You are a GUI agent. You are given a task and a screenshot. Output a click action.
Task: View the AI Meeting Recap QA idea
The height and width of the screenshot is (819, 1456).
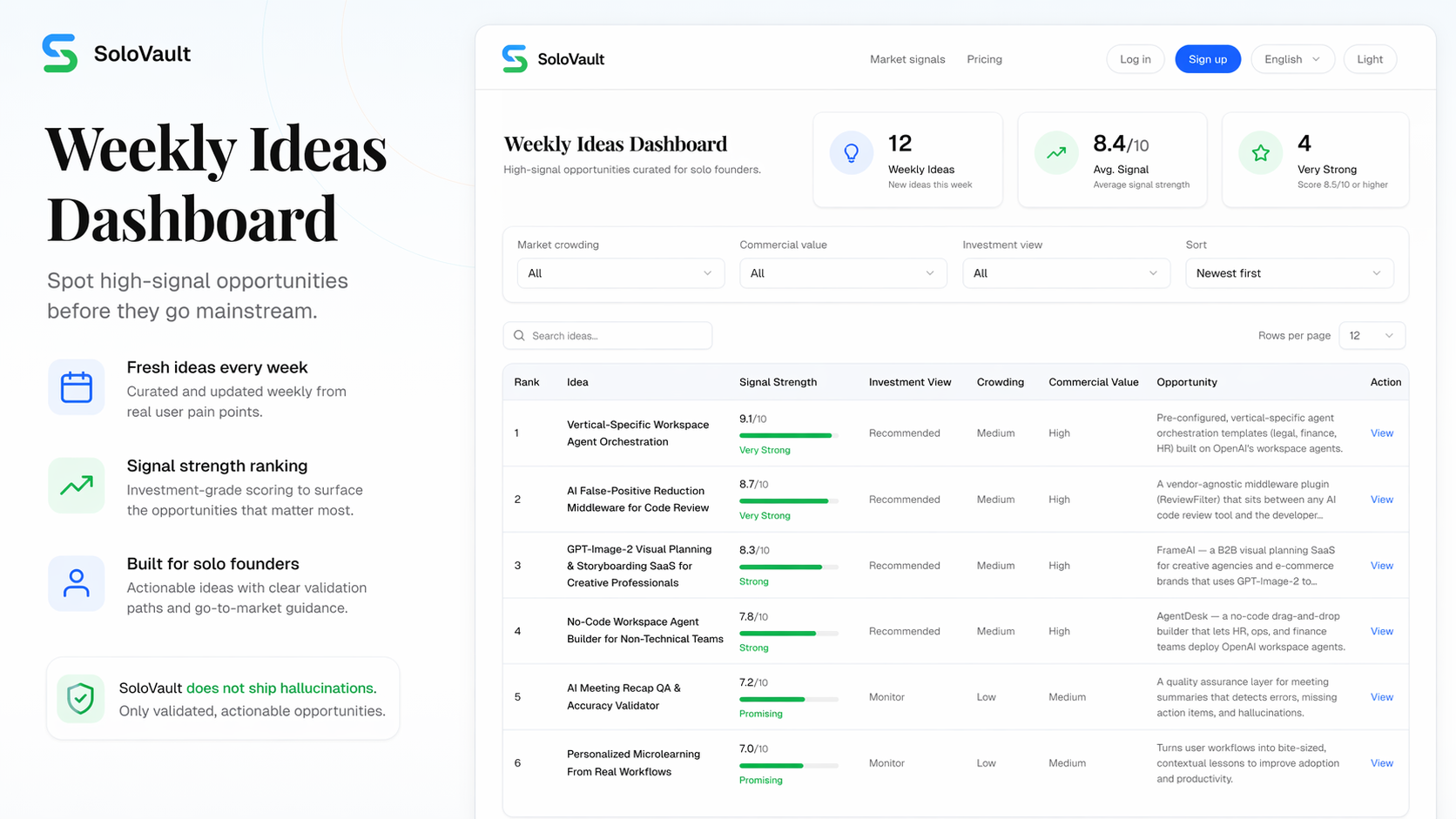[x=1381, y=697]
